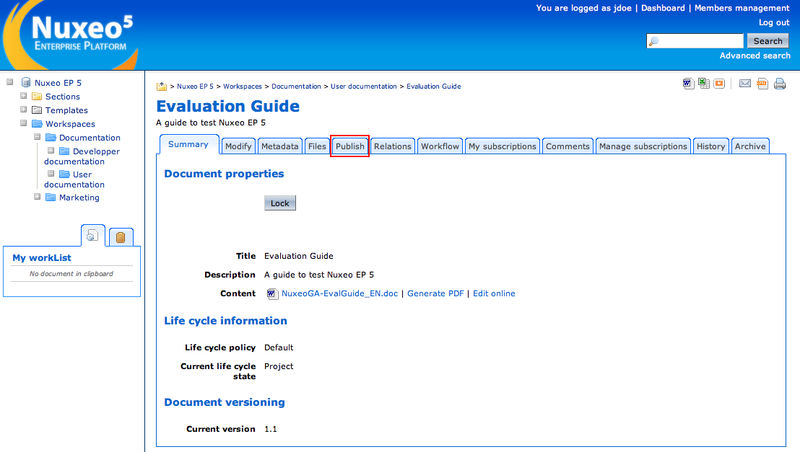Open Nuxeo EP 5 in the breadcrumb
Screen dimensions: 800x452
195,87
